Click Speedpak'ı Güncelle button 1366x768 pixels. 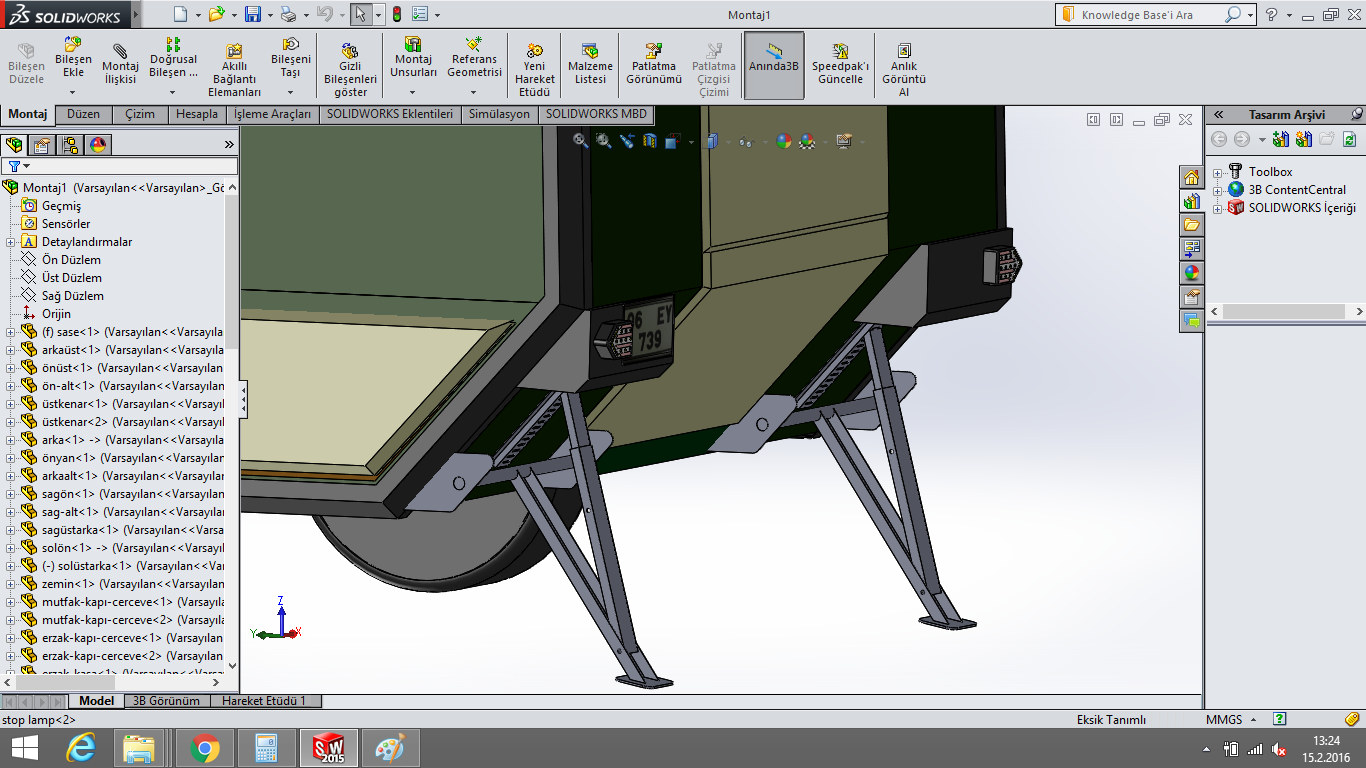tap(840, 64)
